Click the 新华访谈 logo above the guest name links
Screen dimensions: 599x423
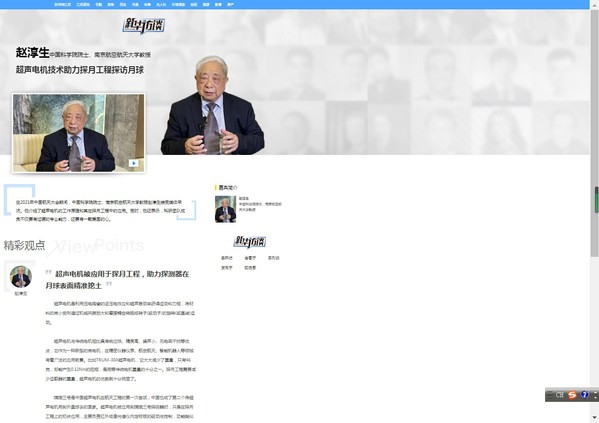pos(250,241)
